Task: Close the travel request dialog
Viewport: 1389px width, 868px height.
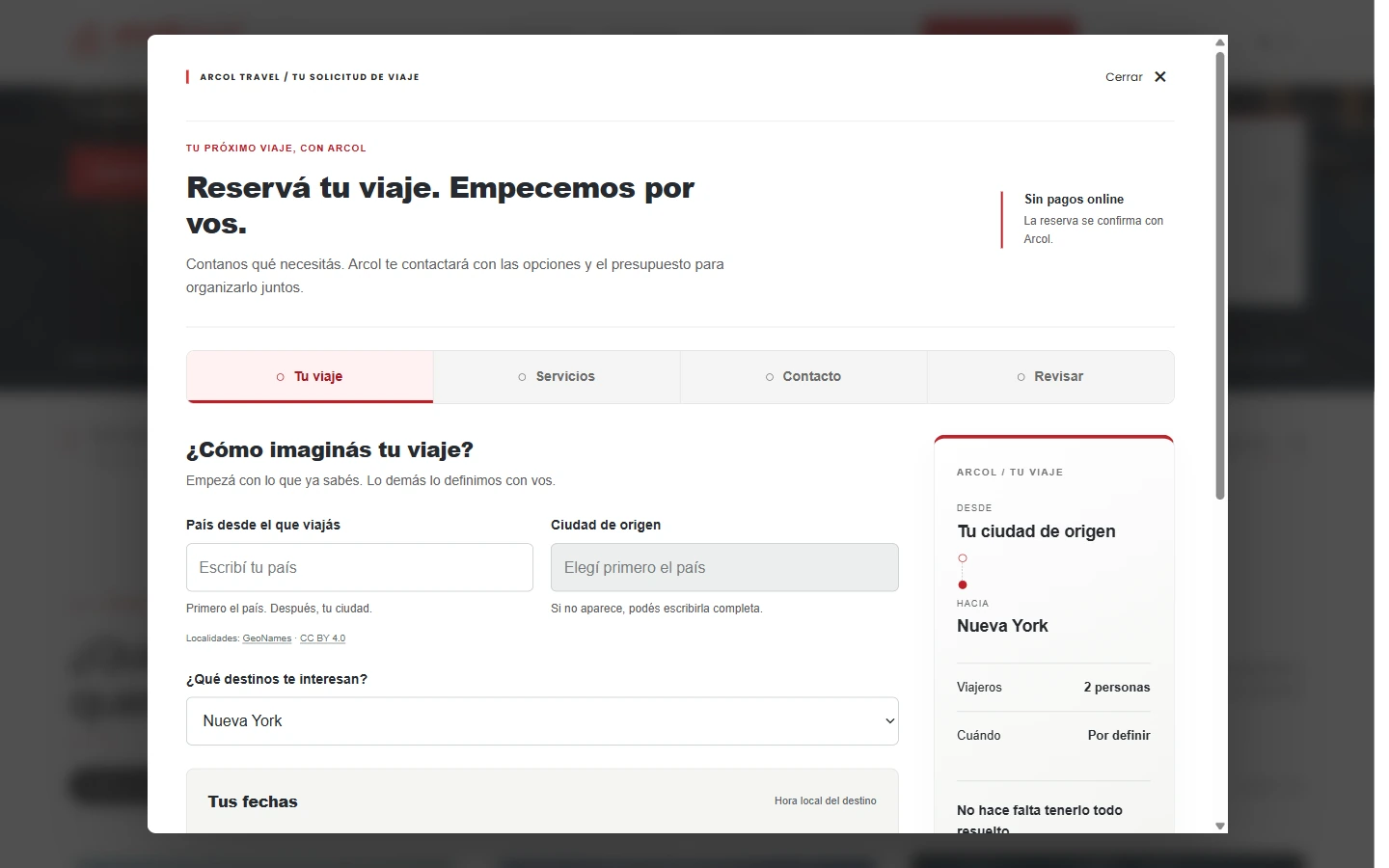Action: 1136,77
